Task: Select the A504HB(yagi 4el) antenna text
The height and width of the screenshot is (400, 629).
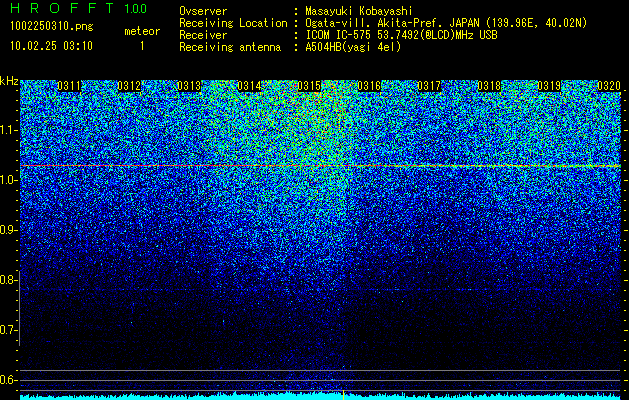Action: [353, 47]
